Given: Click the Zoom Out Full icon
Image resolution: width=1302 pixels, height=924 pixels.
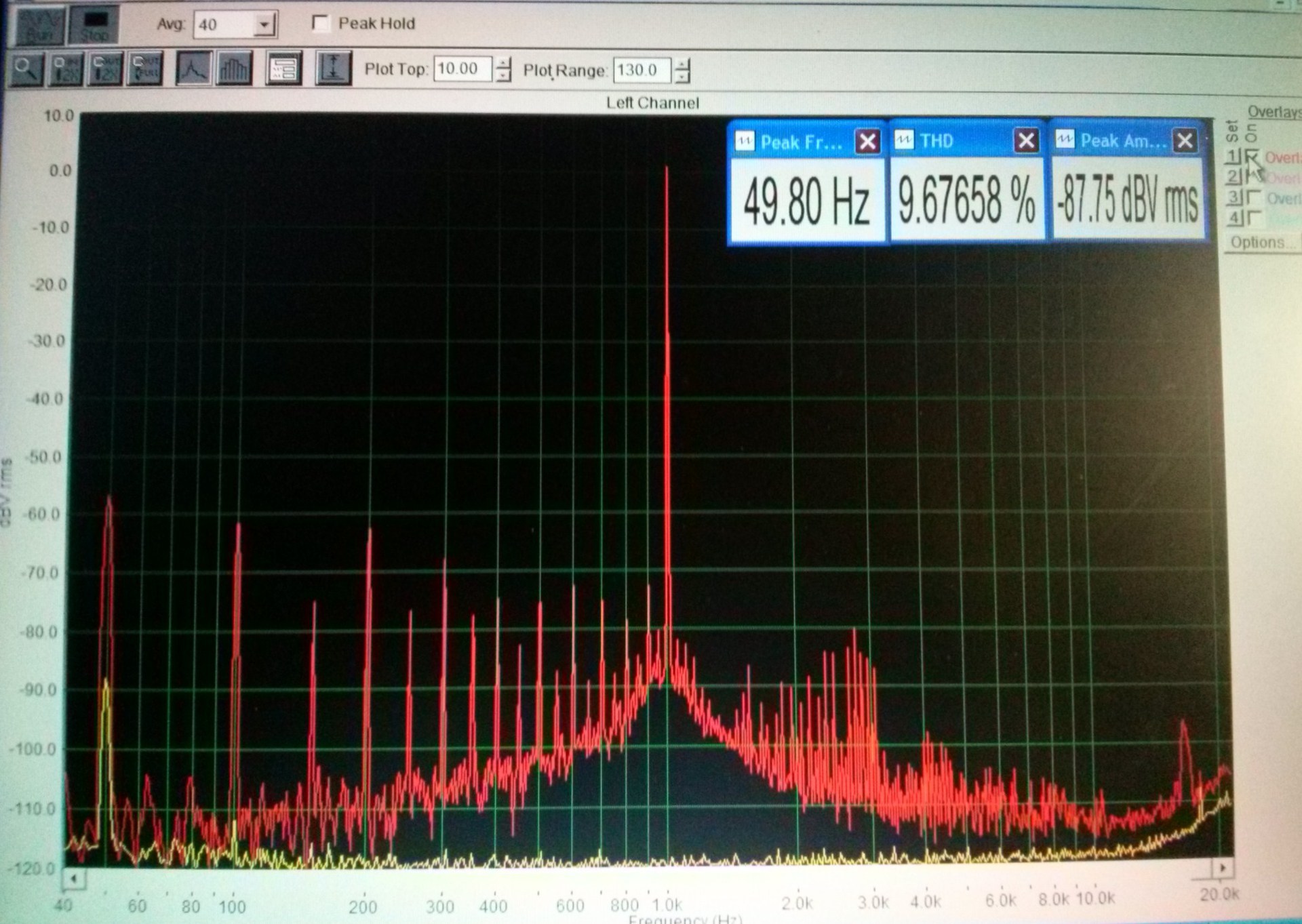Looking at the screenshot, I should tap(146, 68).
